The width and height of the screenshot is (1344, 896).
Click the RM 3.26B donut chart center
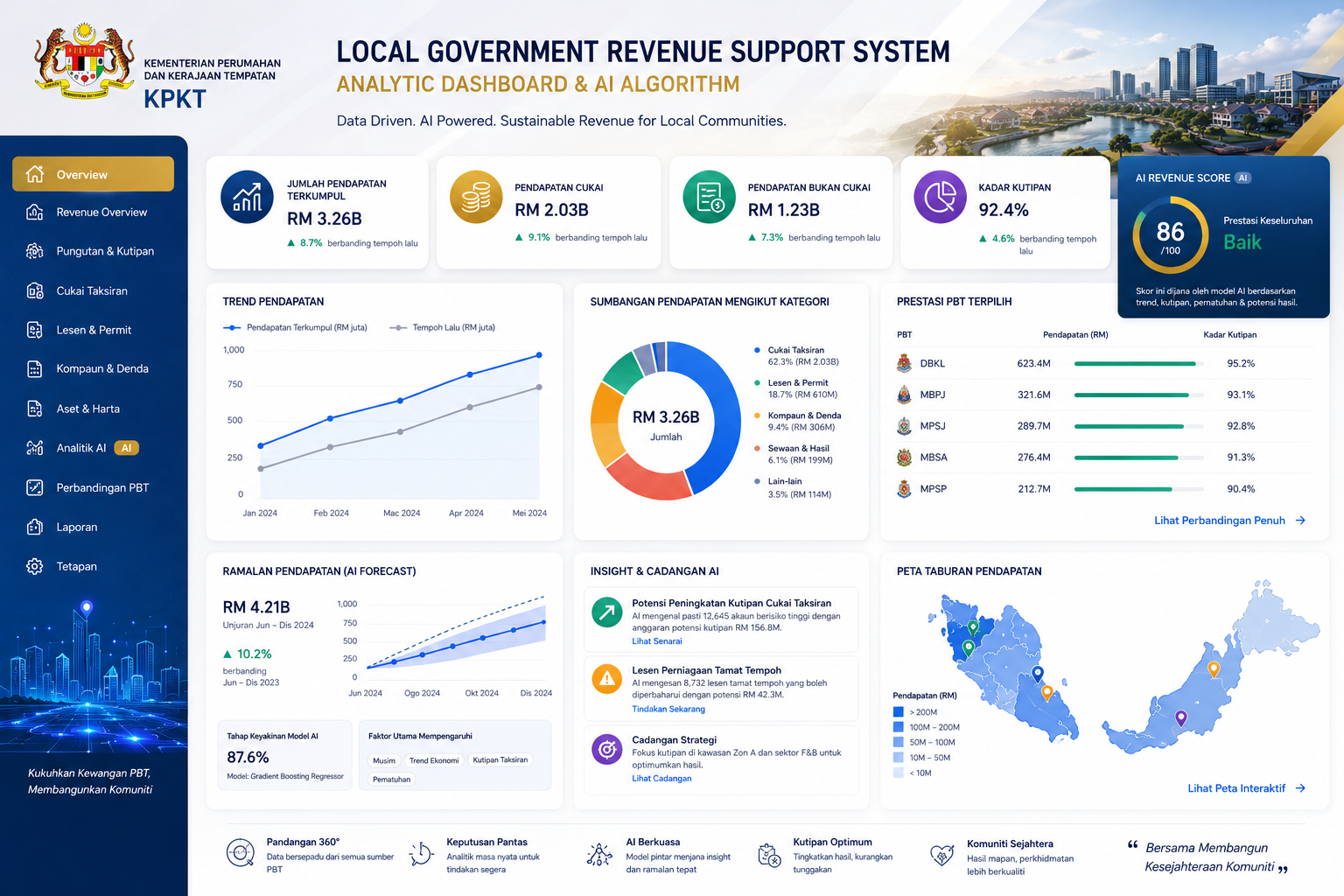pyautogui.click(x=666, y=423)
